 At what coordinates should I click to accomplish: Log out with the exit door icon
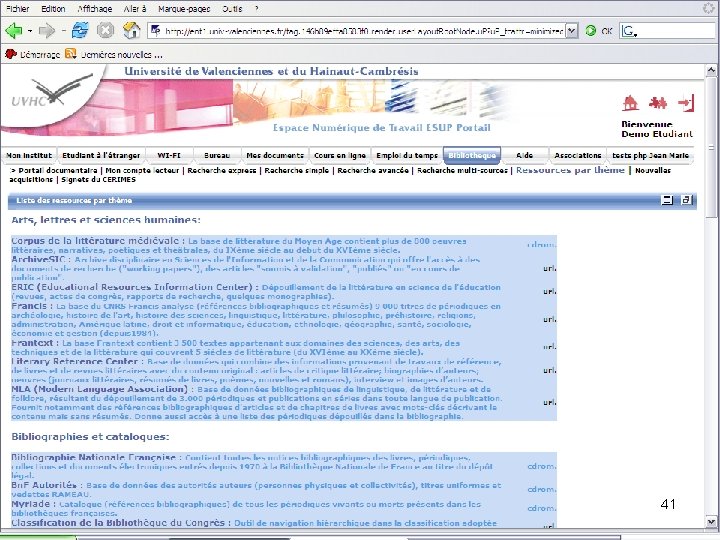tap(686, 103)
